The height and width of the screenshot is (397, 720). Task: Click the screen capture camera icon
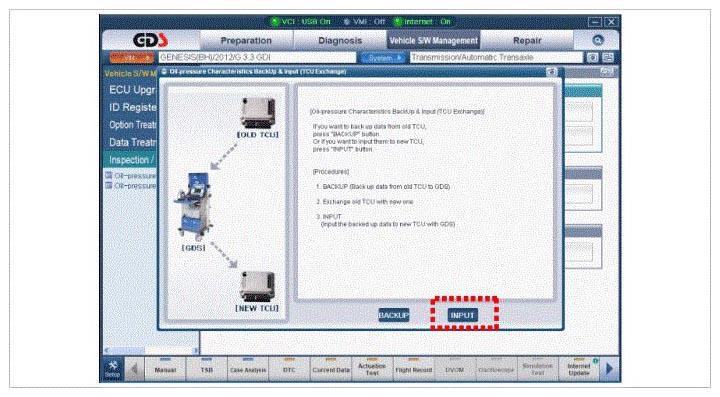click(x=593, y=57)
